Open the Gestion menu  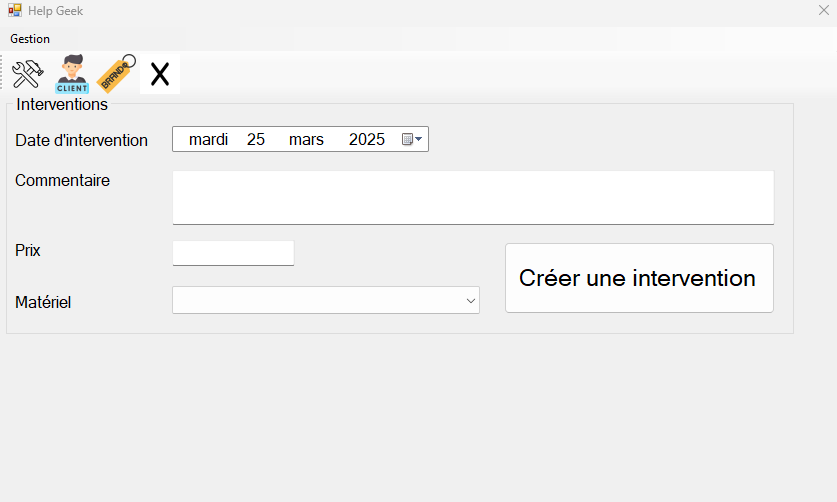click(30, 39)
